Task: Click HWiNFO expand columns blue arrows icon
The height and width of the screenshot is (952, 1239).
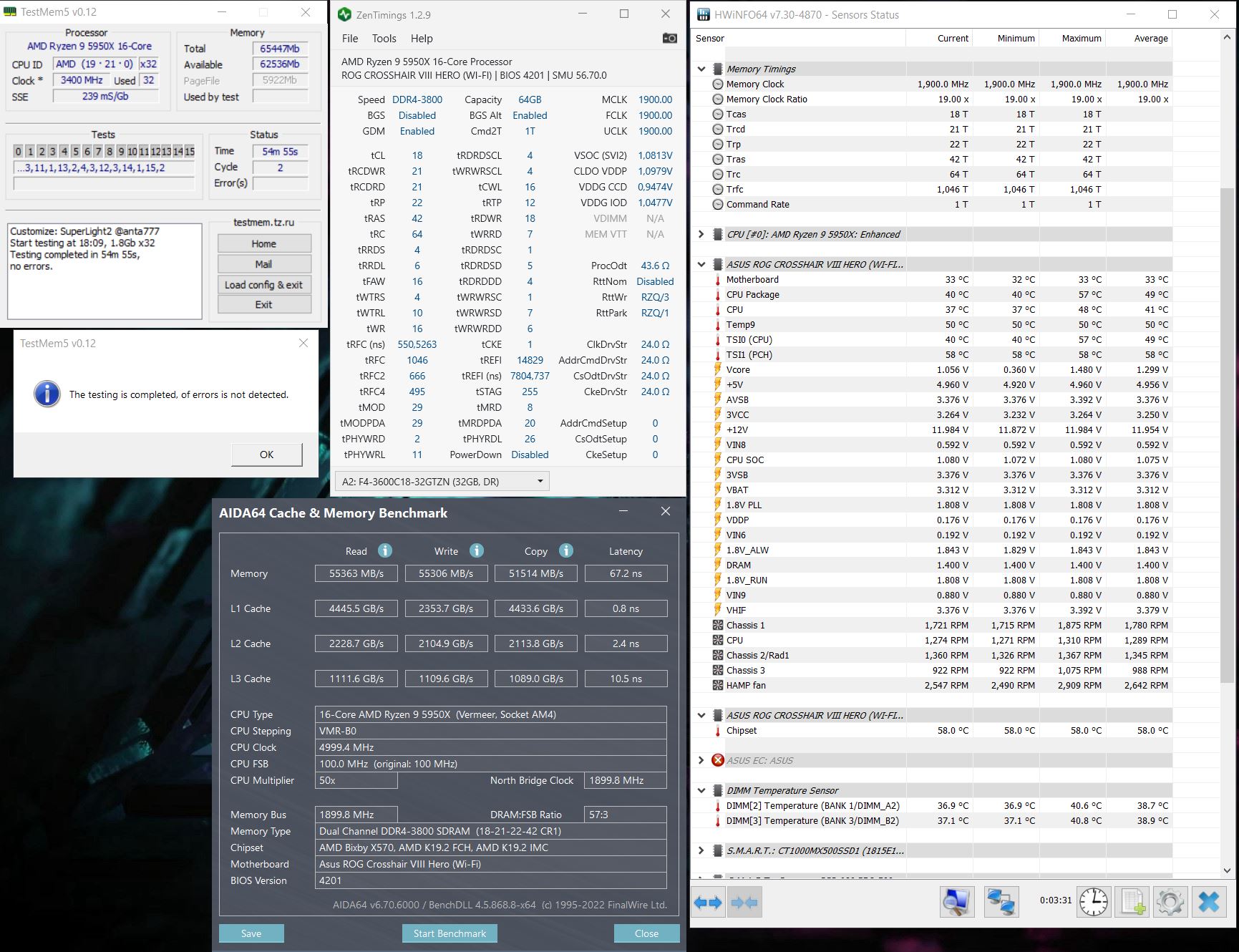Action: [x=708, y=903]
